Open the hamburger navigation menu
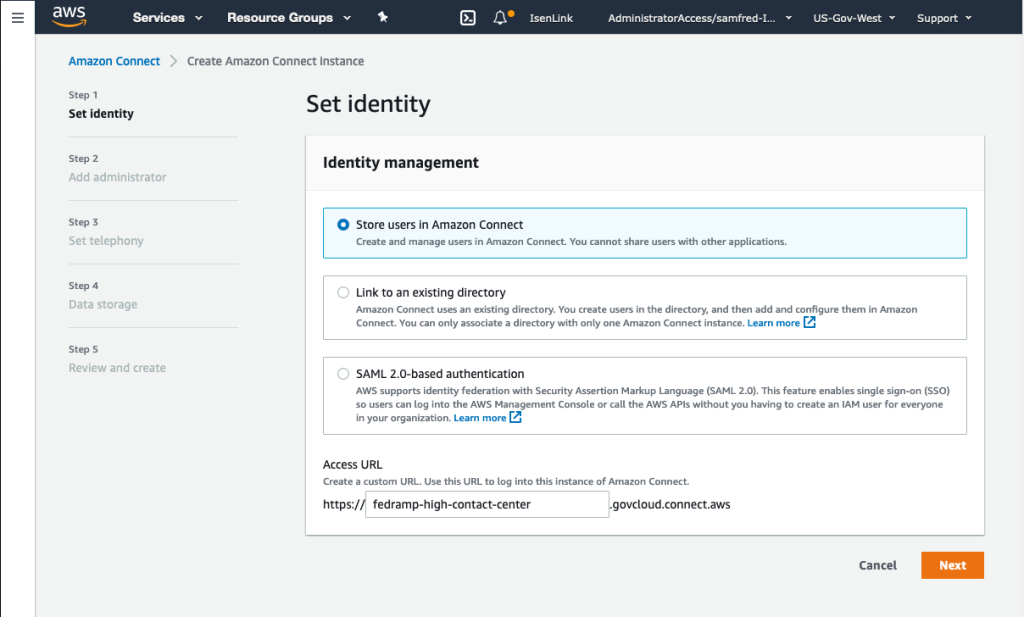 pos(18,16)
